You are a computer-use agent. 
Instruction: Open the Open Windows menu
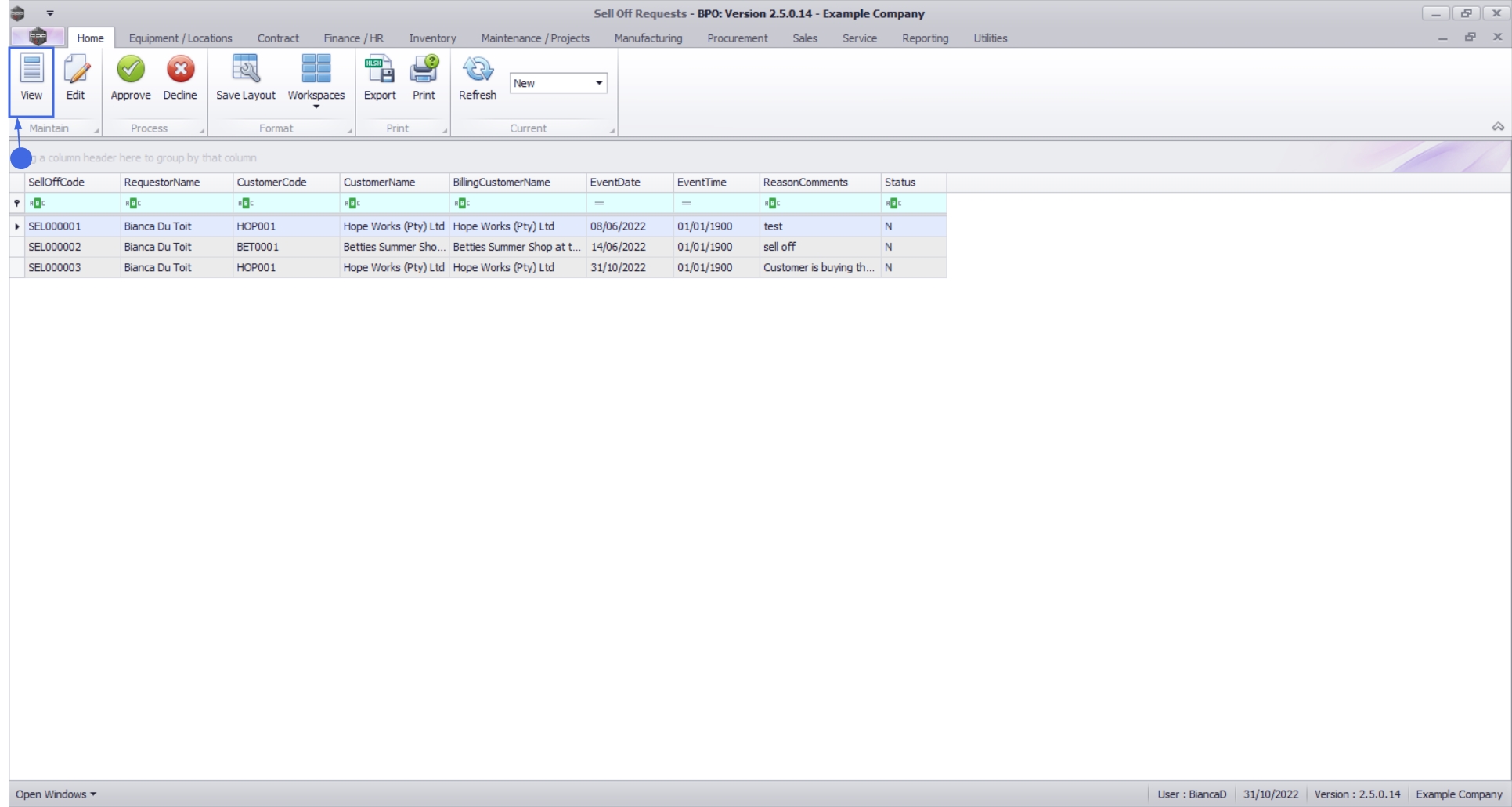[x=56, y=794]
